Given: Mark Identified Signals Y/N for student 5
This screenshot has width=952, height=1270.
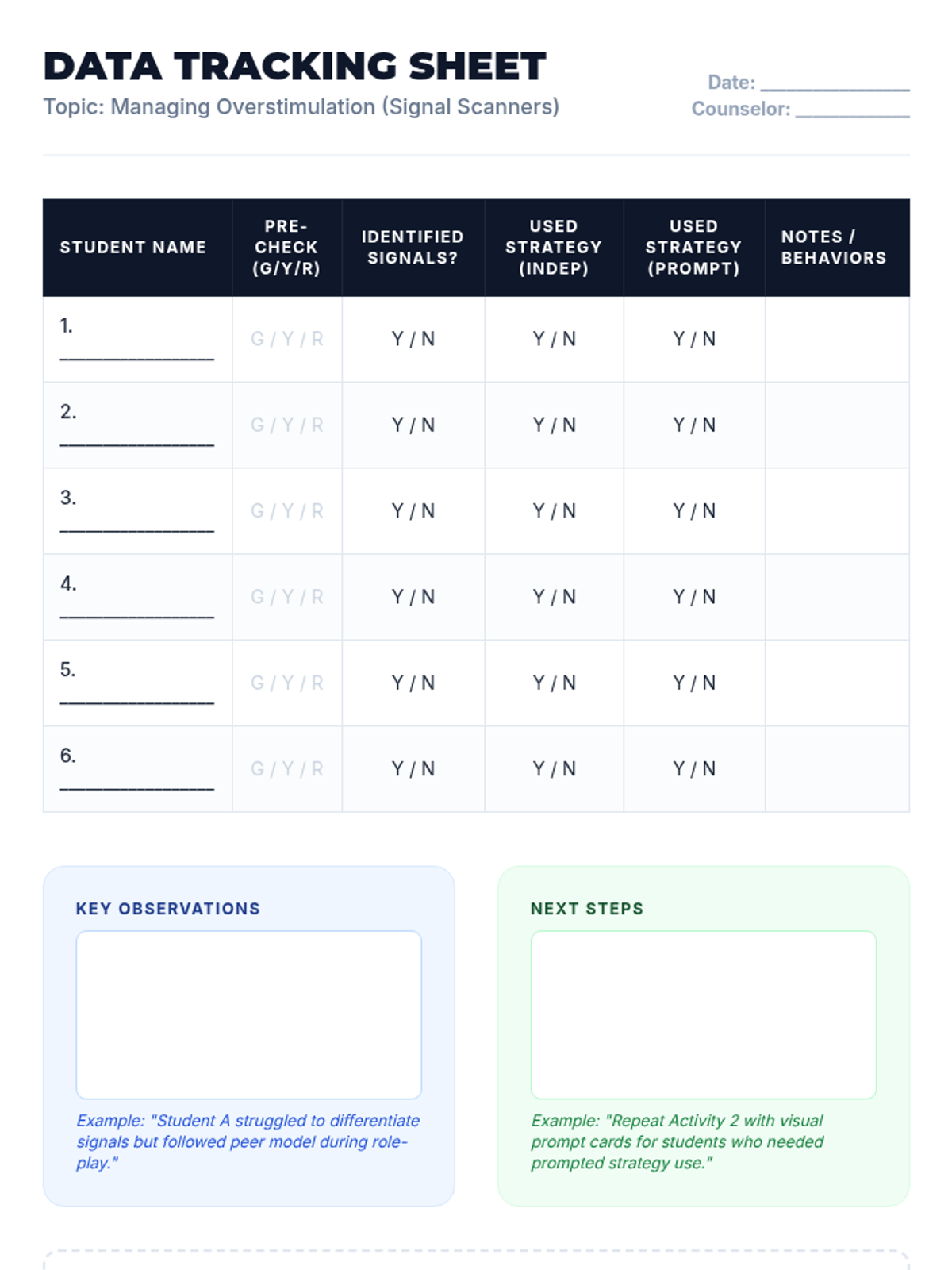Looking at the screenshot, I should click(413, 683).
